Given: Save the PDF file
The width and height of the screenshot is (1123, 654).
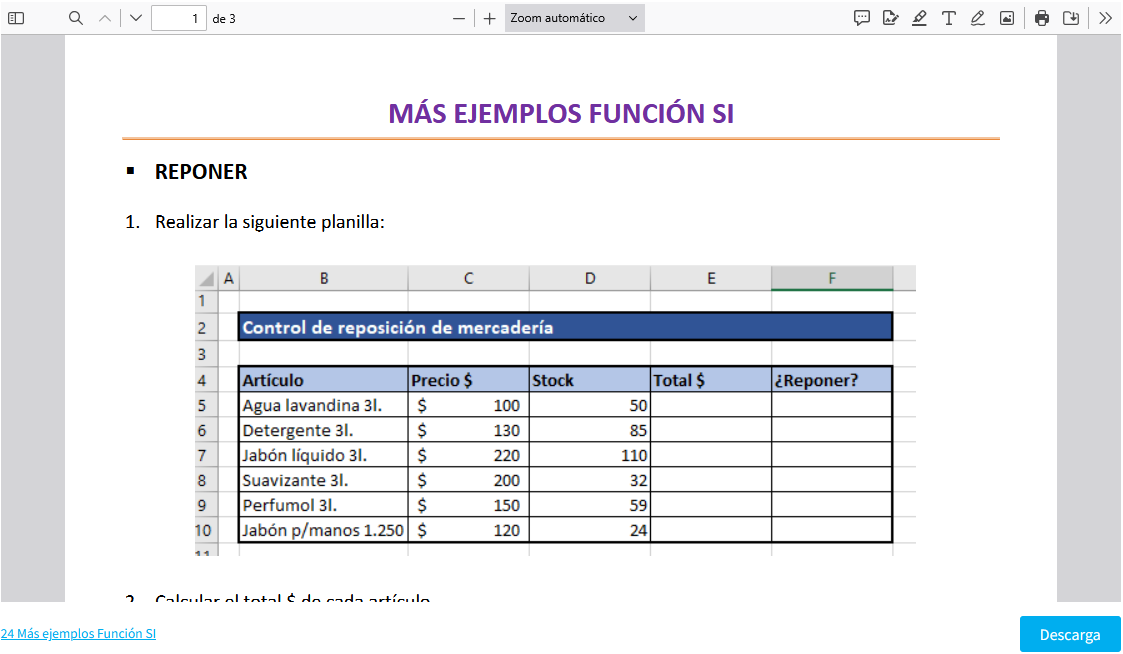Looking at the screenshot, I should (x=1071, y=18).
